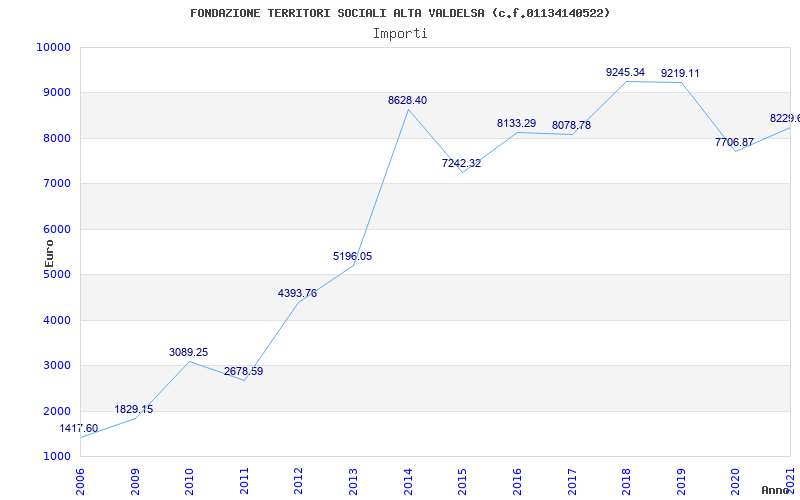Select the 2678.59 data label
800x500 pixels.
point(243,371)
